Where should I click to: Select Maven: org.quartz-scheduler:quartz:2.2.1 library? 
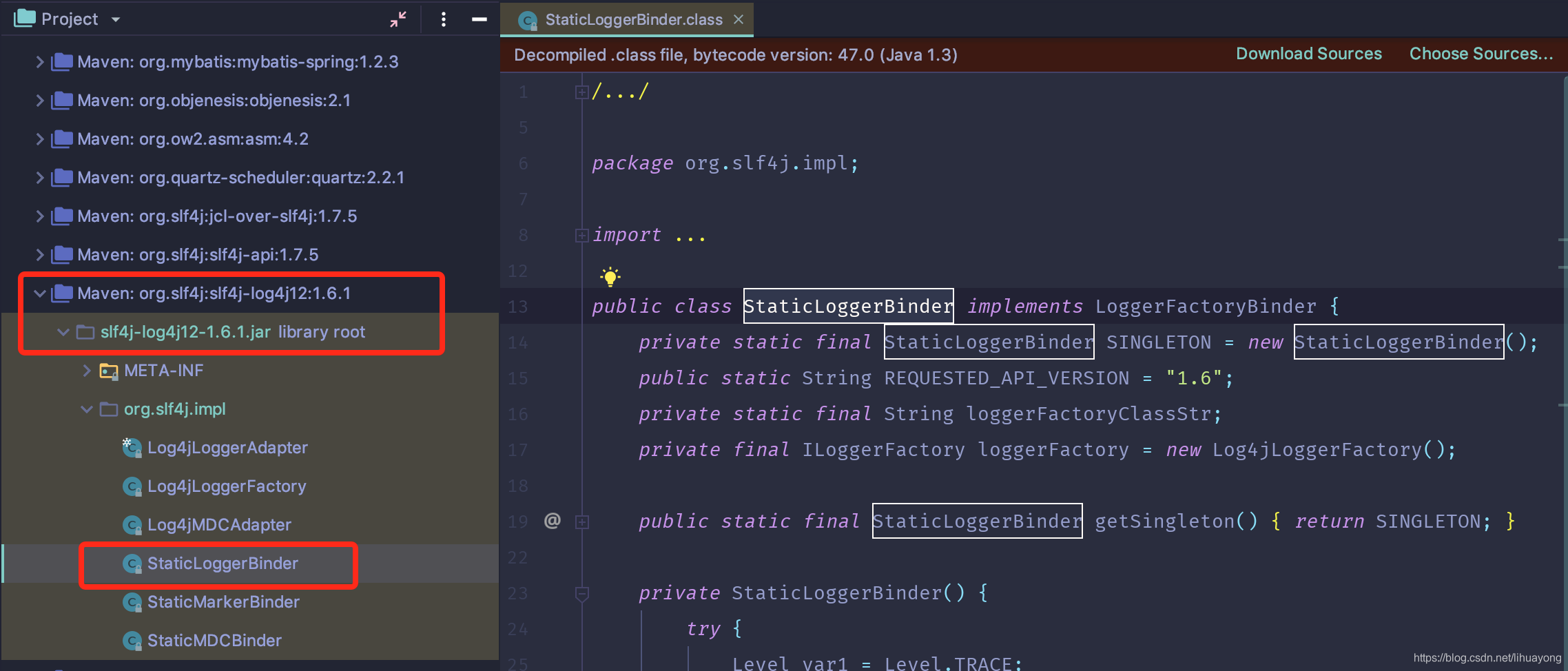240,178
